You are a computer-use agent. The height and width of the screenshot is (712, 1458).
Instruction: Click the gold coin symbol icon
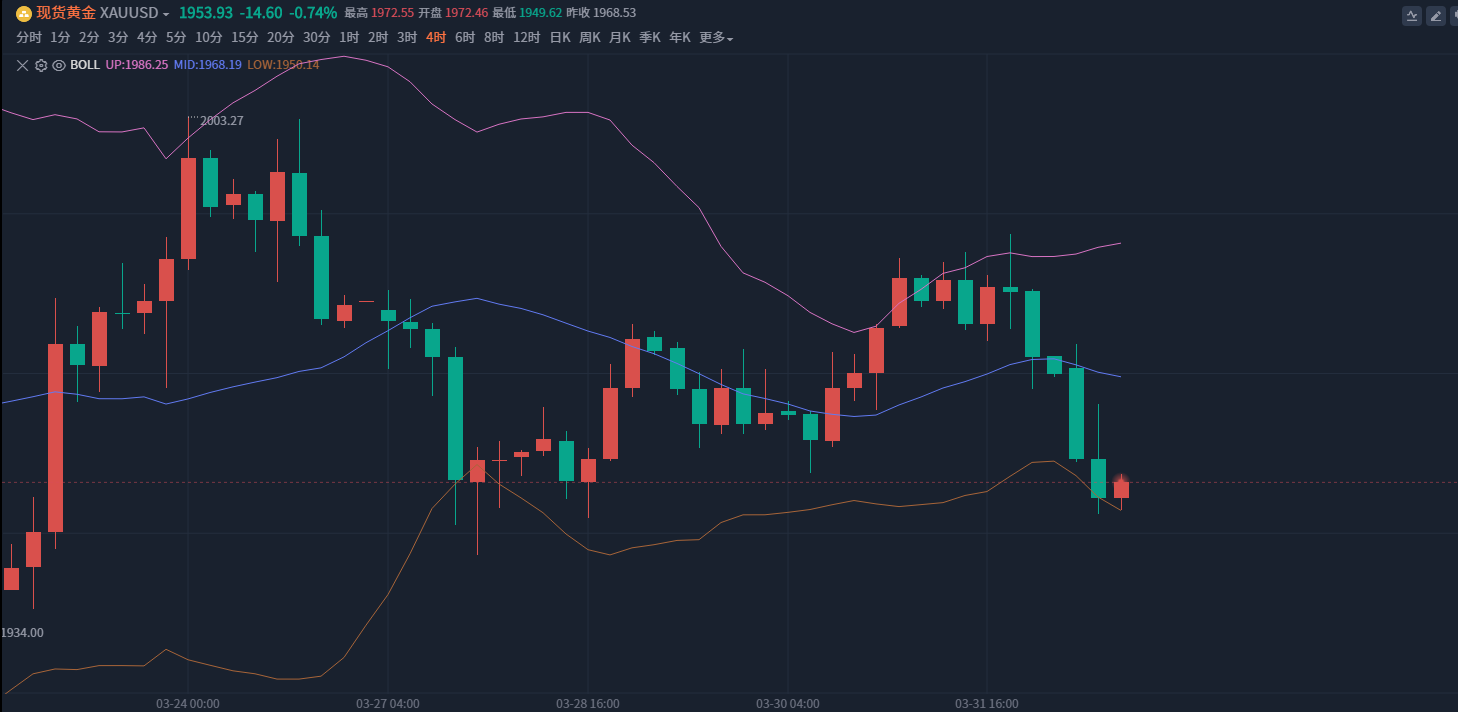[x=23, y=13]
